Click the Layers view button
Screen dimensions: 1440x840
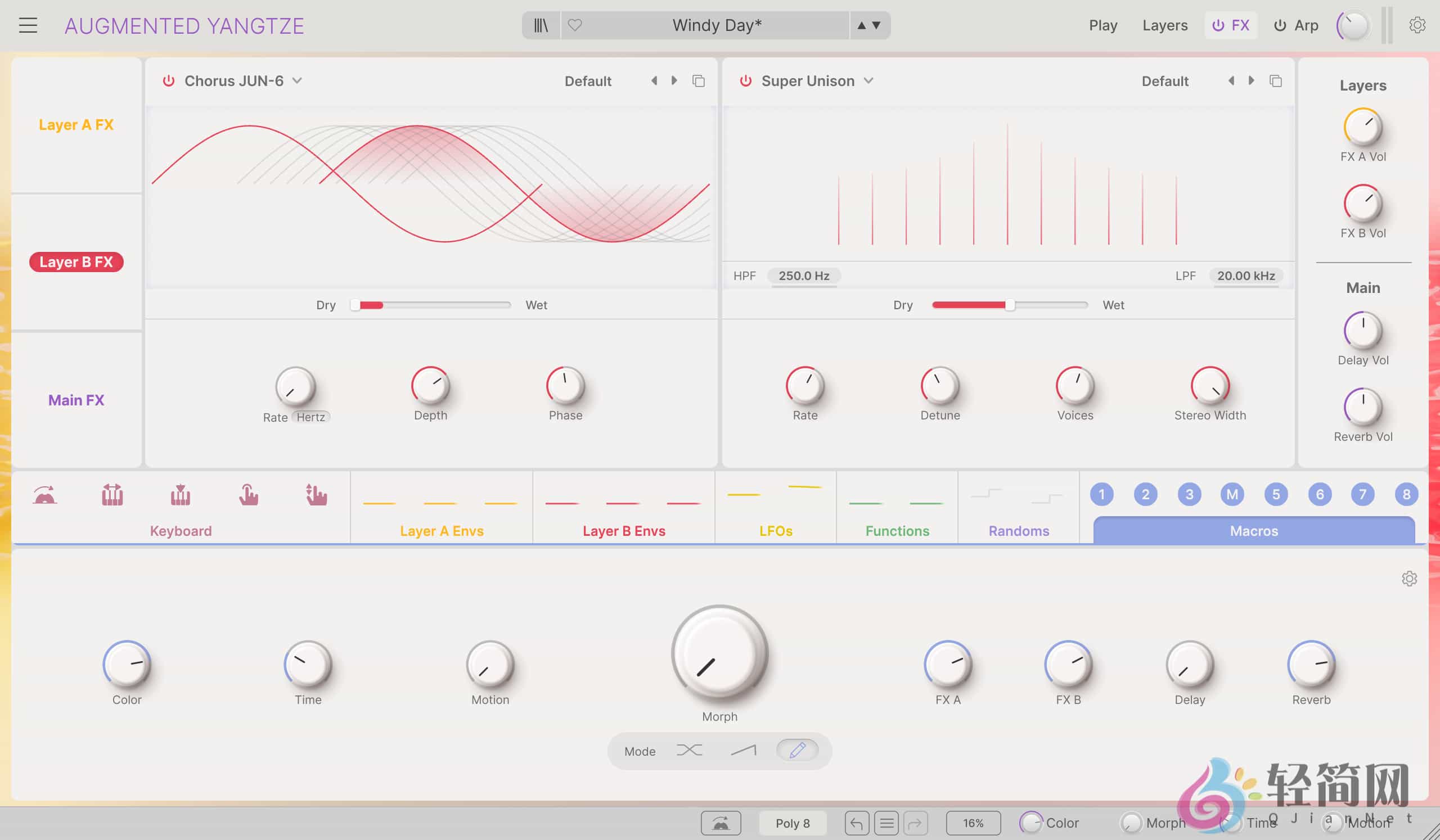click(1164, 25)
